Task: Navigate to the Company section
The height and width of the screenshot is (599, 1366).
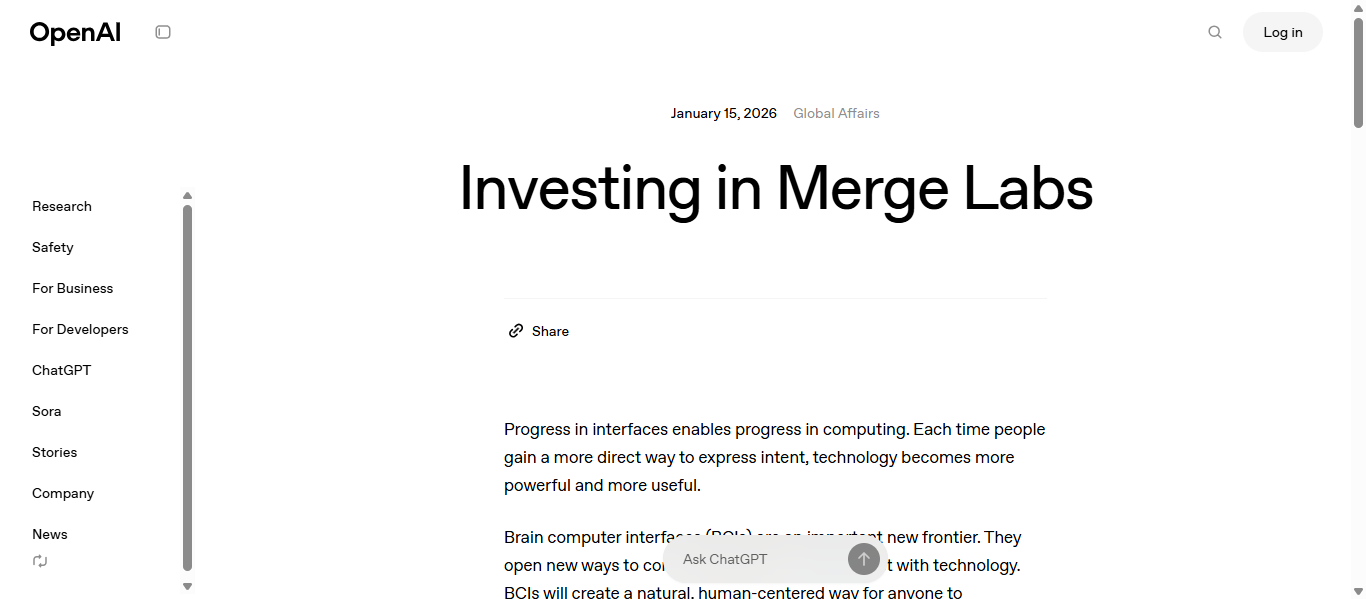Action: point(63,493)
